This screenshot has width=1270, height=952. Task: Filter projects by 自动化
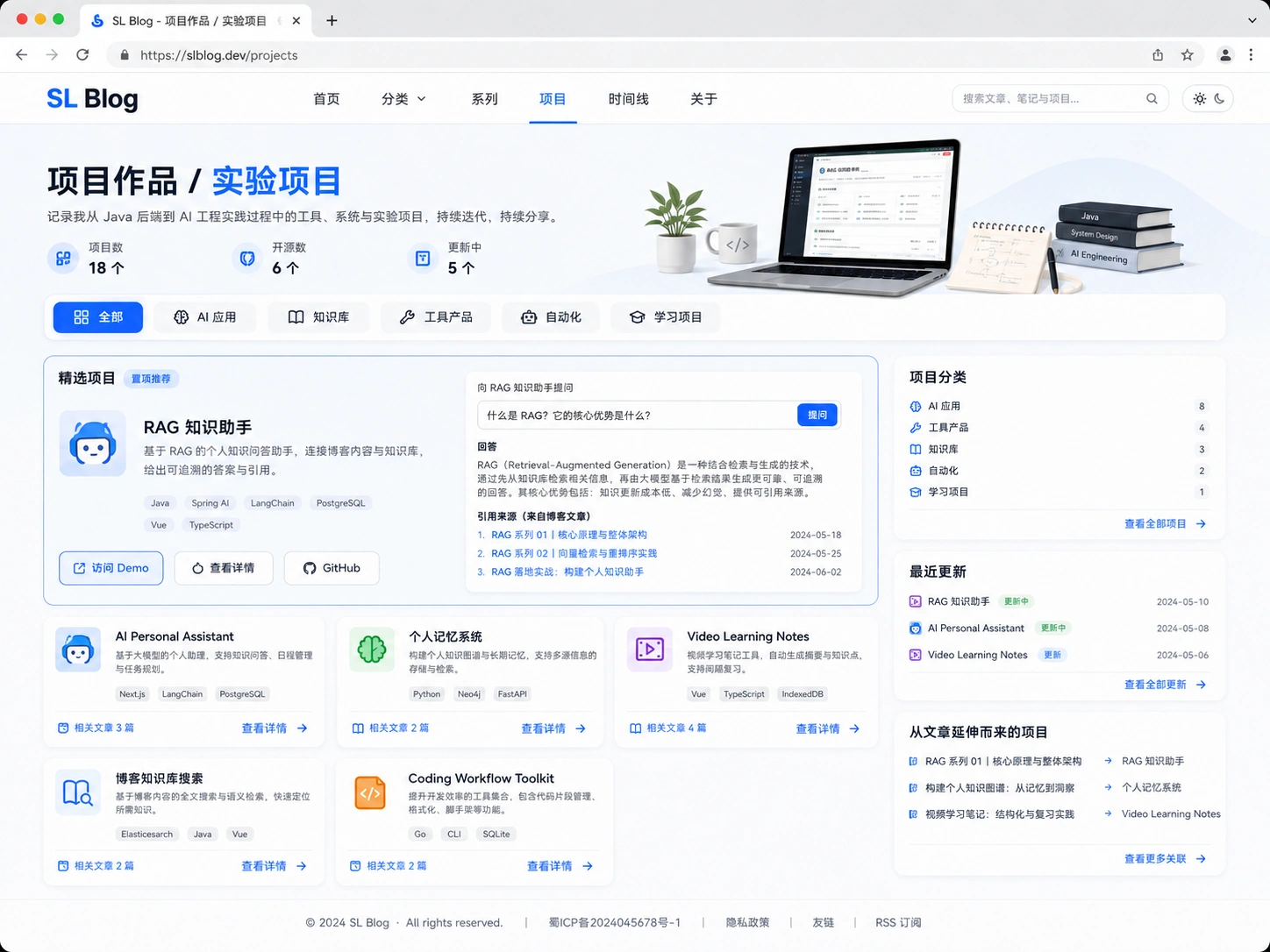tap(551, 317)
